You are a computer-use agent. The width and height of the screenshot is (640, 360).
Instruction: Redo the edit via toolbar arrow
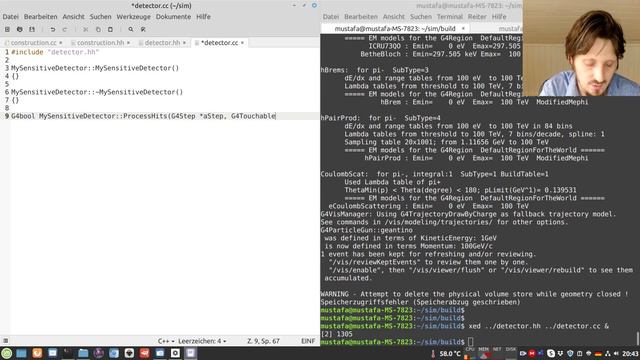point(64,29)
